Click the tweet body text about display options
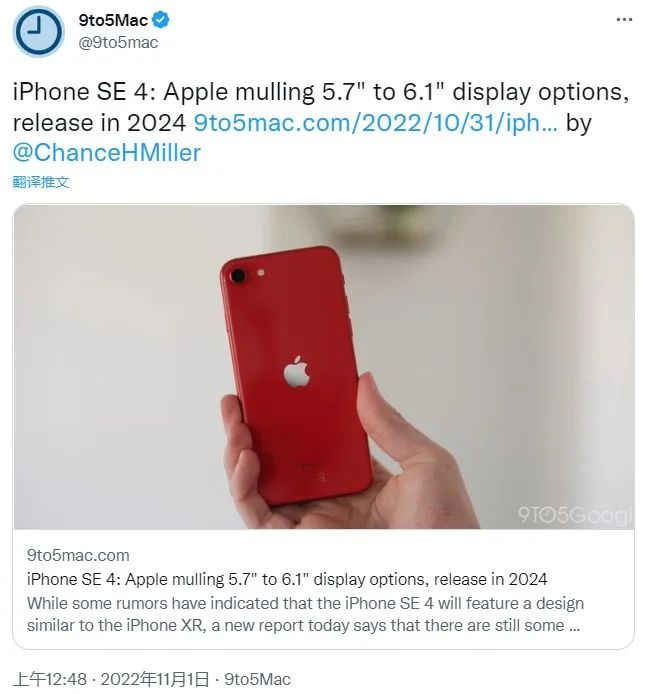Image resolution: width=646 pixels, height=694 pixels. (321, 107)
